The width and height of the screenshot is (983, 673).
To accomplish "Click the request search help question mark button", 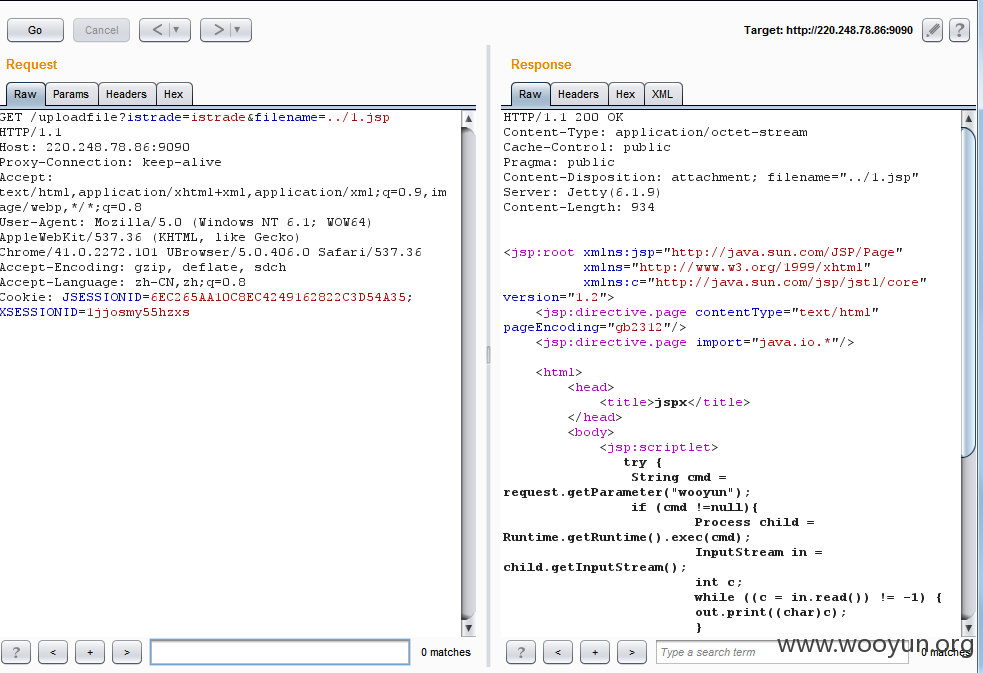I will tap(16, 652).
